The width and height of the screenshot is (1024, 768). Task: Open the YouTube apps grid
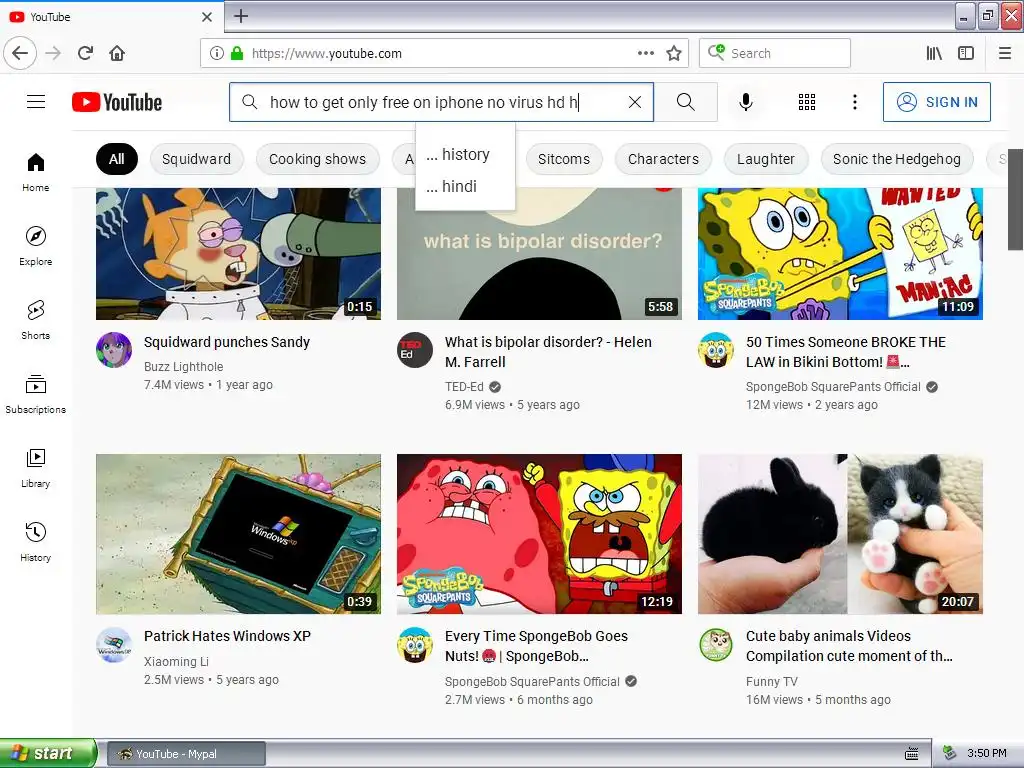point(807,102)
